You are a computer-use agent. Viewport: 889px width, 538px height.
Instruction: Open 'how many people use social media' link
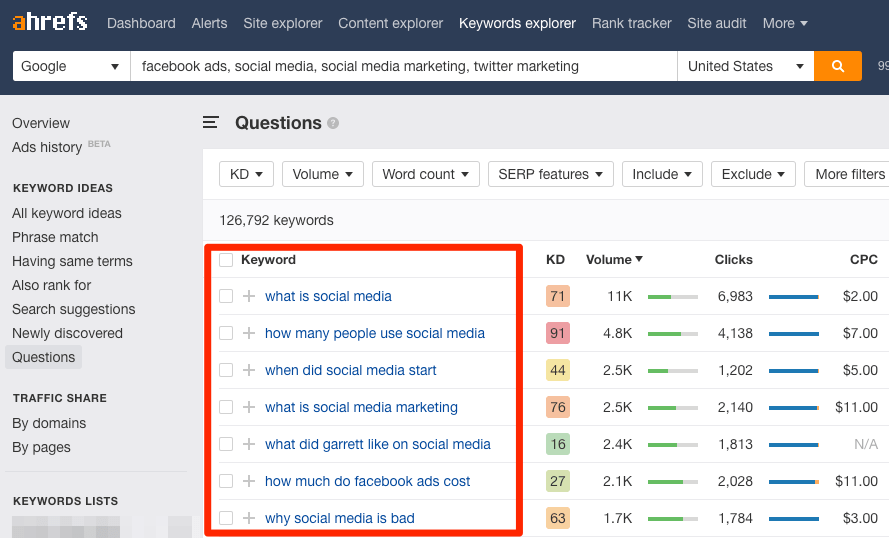coord(375,333)
